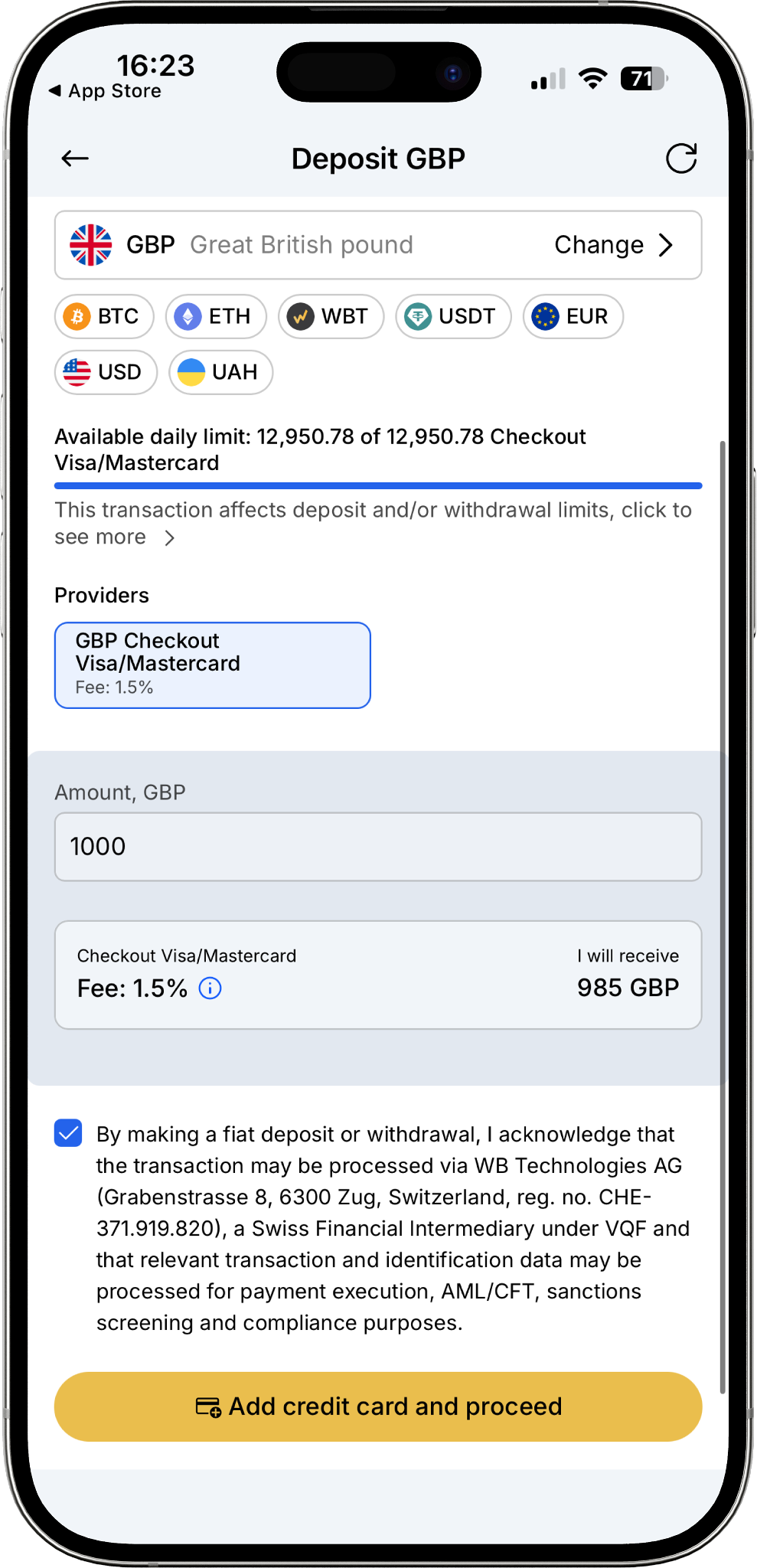Click the refresh icon in header
The height and width of the screenshot is (1568, 757).
point(680,158)
